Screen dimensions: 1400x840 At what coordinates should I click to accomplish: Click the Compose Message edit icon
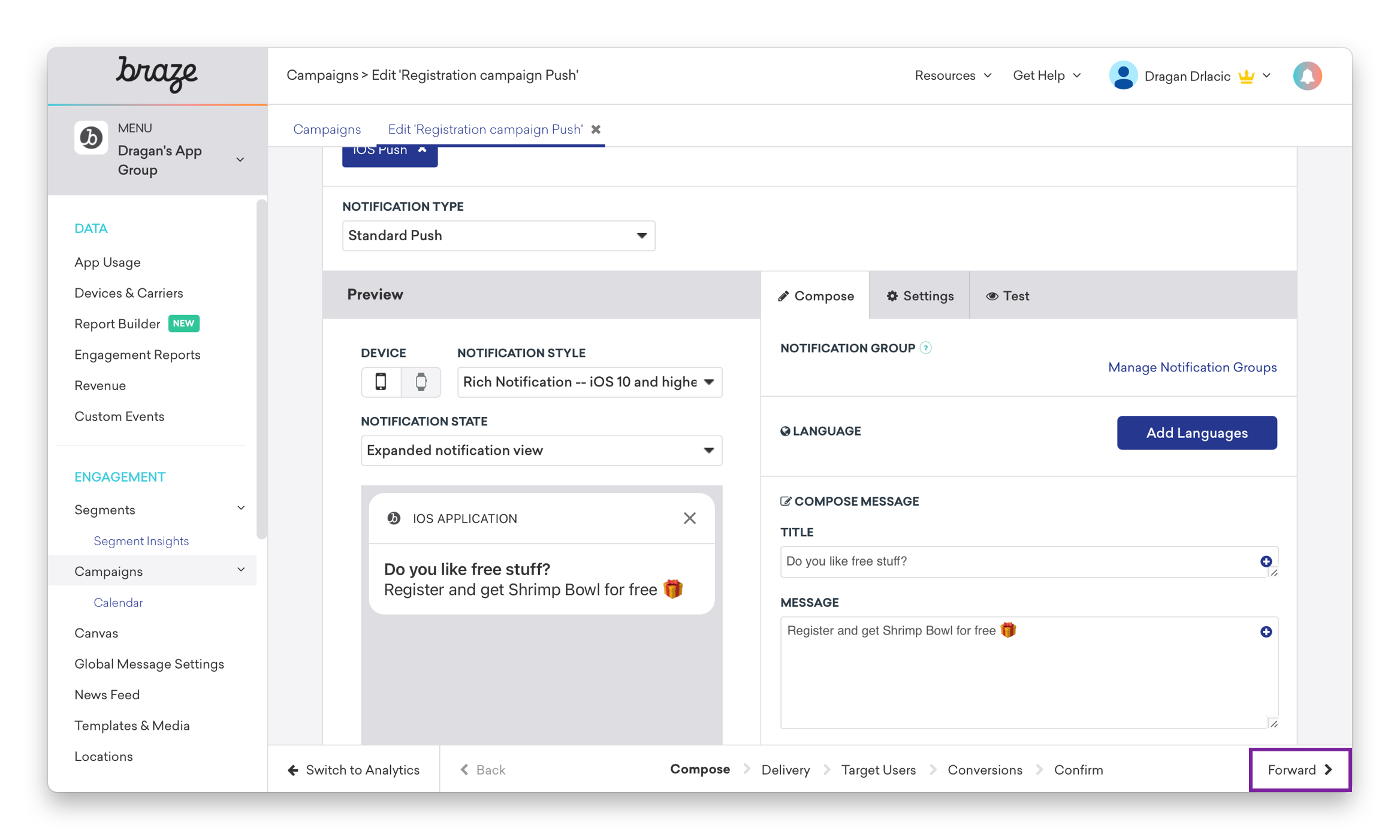click(x=786, y=501)
